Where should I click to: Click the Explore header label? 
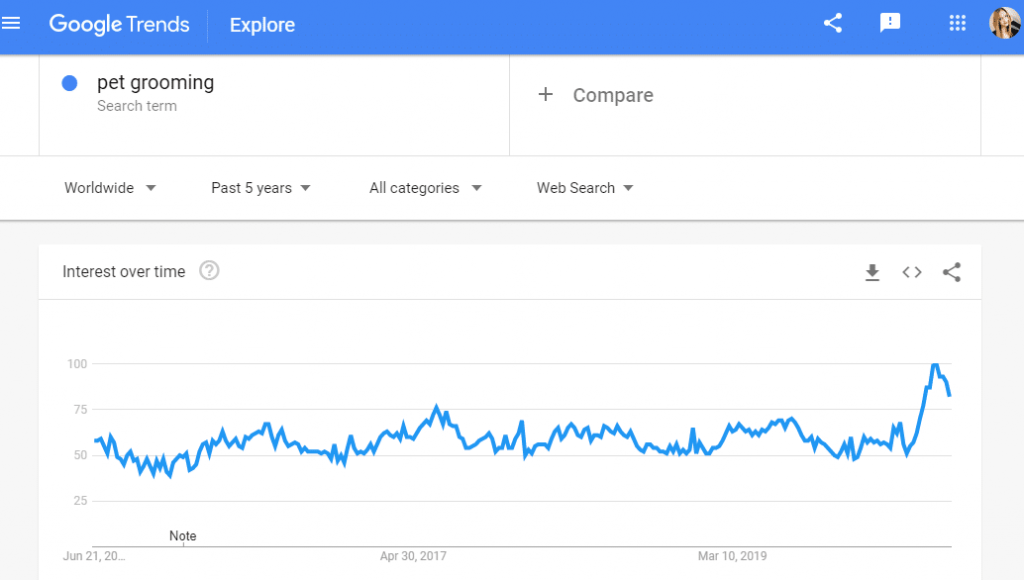262,25
